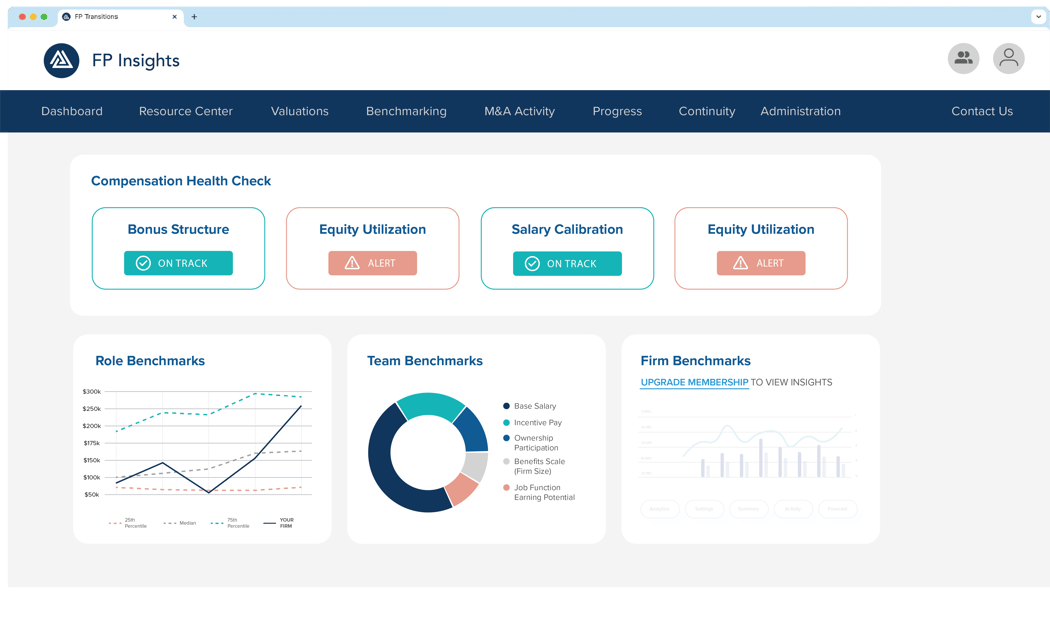Screen dimensions: 1050x640
Task: Open the Administration navigation dropdown
Action: [800, 111]
